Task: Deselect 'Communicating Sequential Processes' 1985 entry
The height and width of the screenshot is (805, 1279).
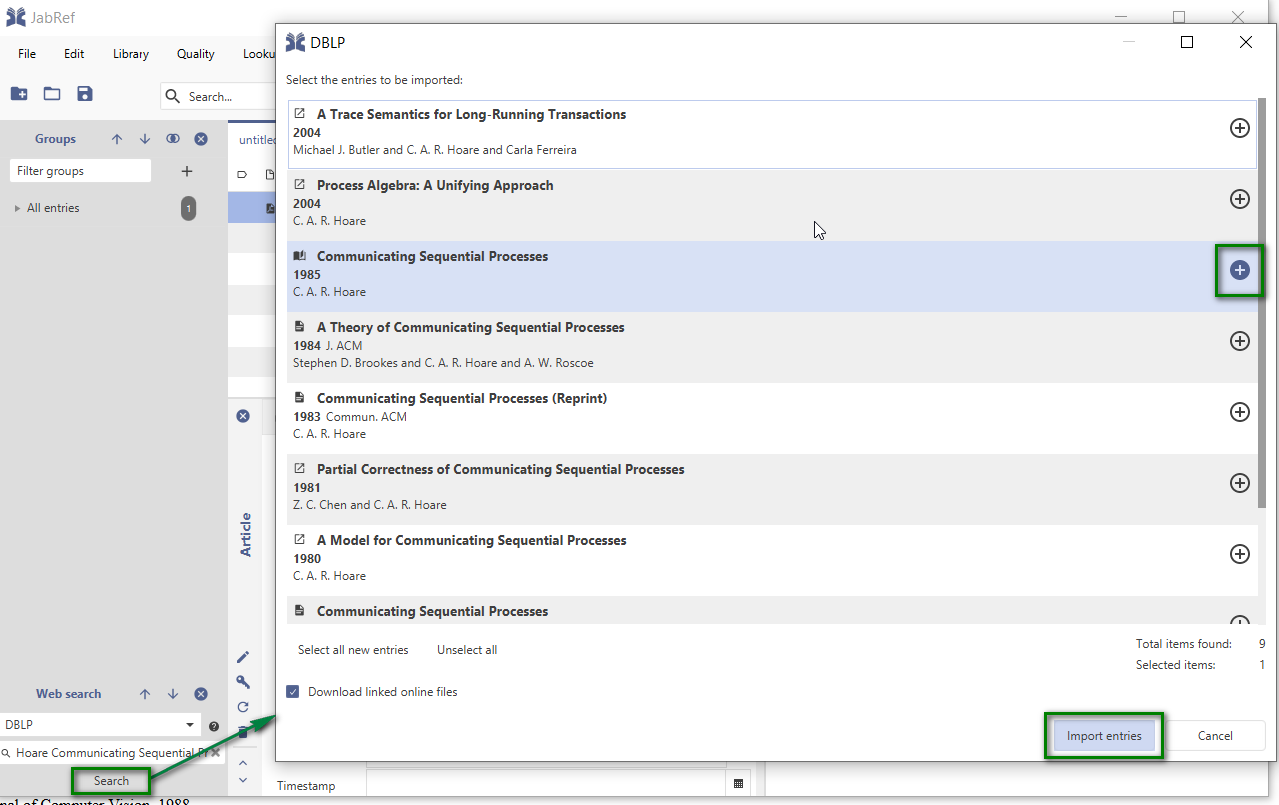Action: (1239, 270)
